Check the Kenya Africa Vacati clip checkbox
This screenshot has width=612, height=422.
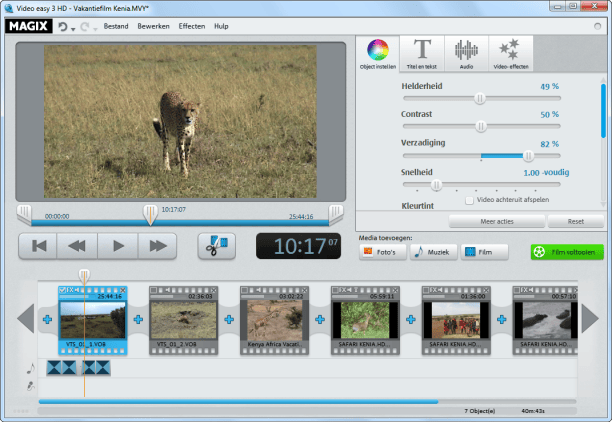[x=244, y=290]
